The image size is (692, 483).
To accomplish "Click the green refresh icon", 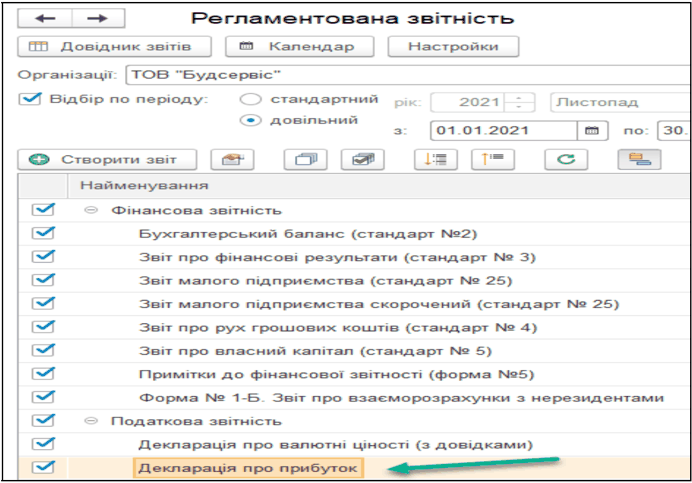I will [566, 159].
